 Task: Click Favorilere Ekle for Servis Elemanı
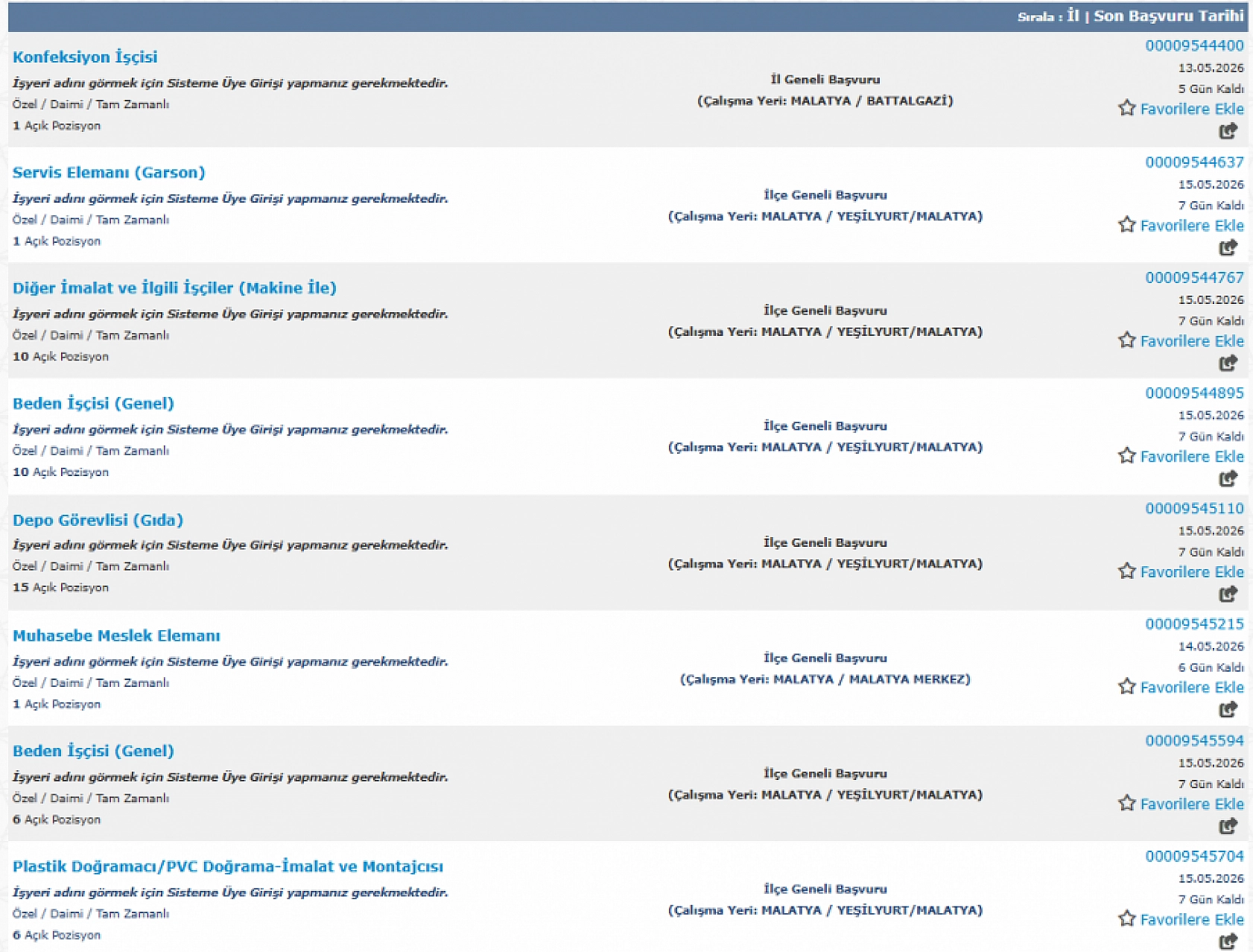tap(1192, 225)
